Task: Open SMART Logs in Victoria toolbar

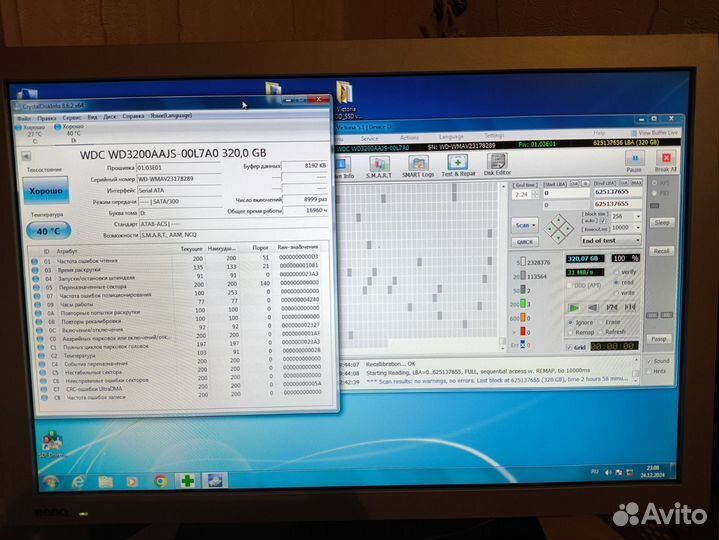Action: pos(418,164)
